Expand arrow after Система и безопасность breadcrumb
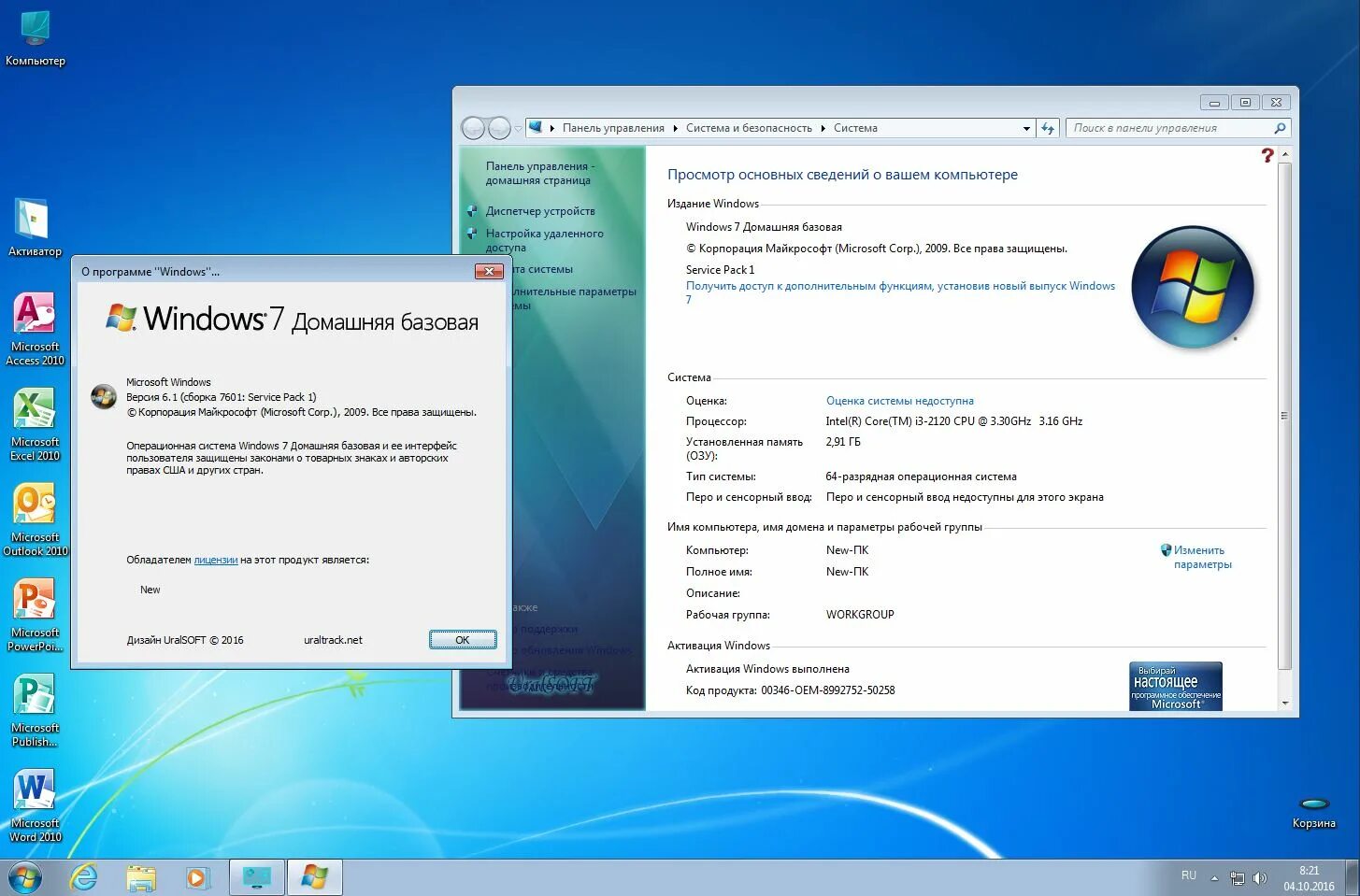 point(823,128)
